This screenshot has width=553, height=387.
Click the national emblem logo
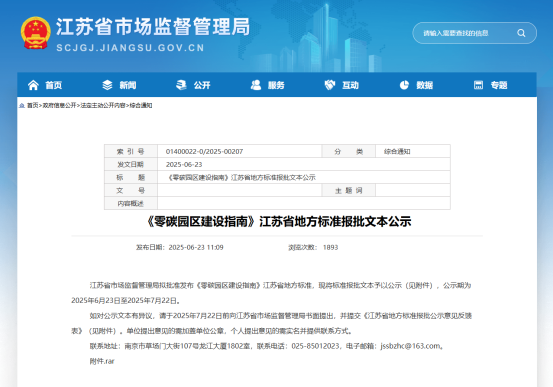[35, 33]
